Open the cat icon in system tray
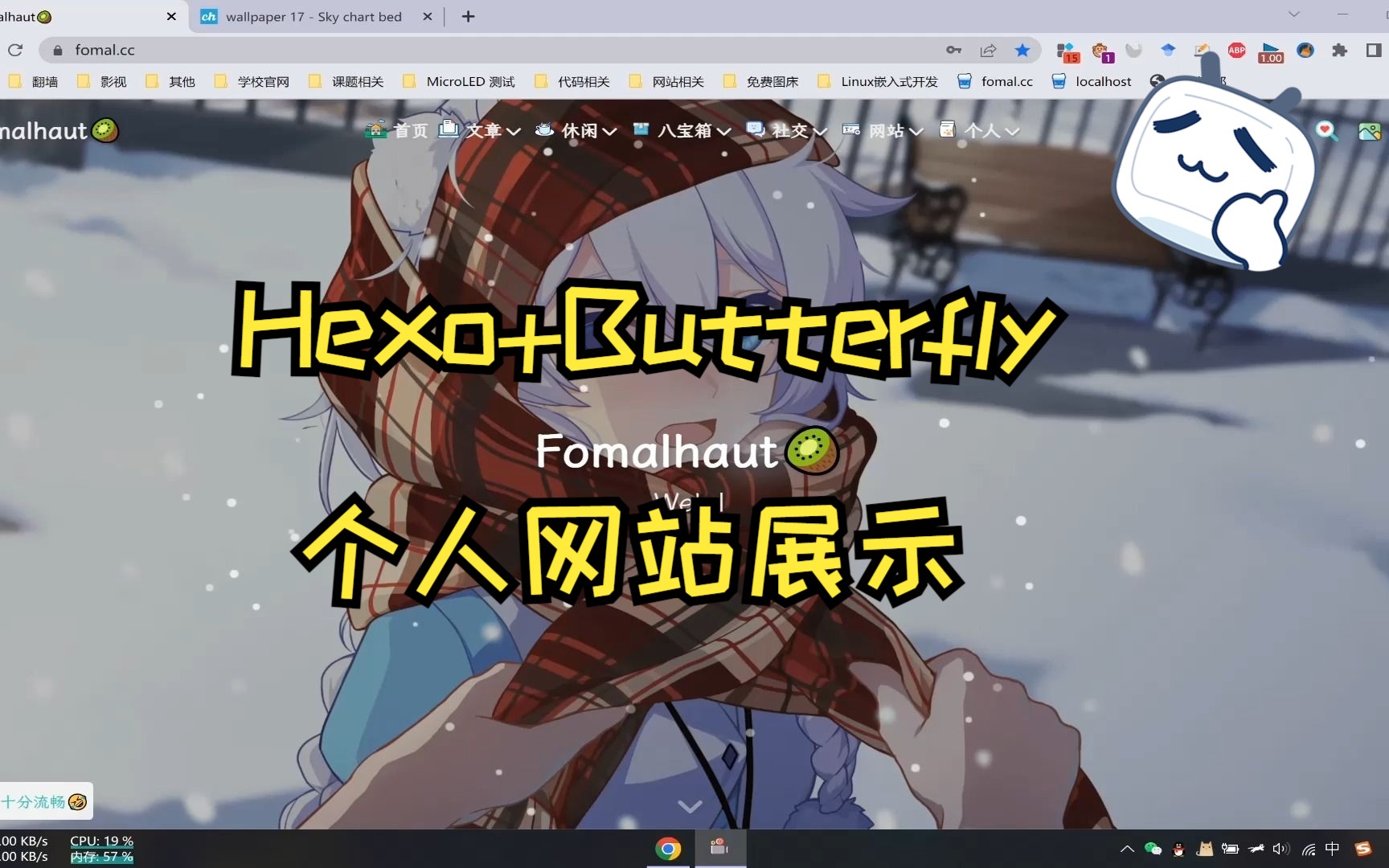 (x=1204, y=849)
